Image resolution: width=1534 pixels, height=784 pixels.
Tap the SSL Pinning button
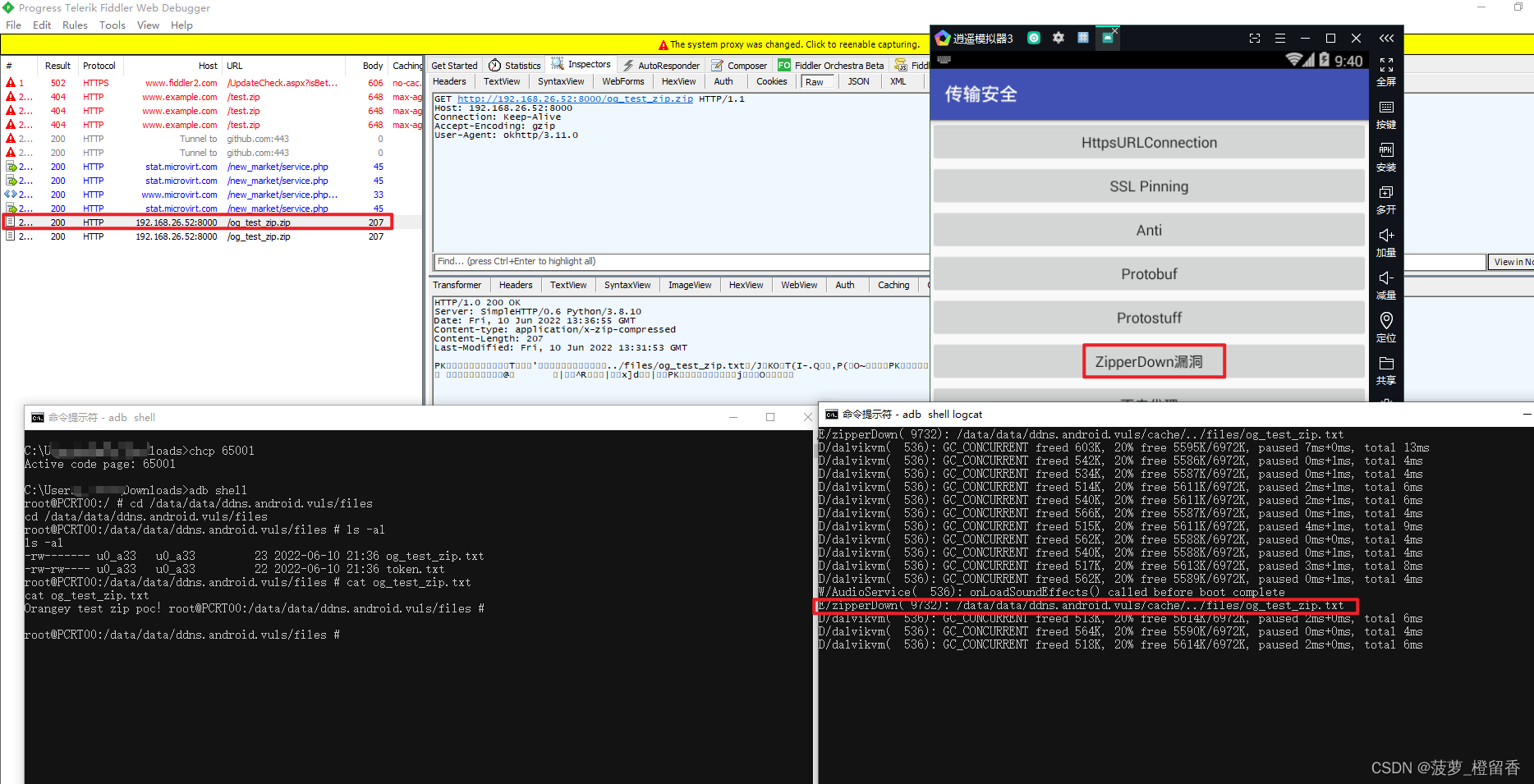[1149, 186]
